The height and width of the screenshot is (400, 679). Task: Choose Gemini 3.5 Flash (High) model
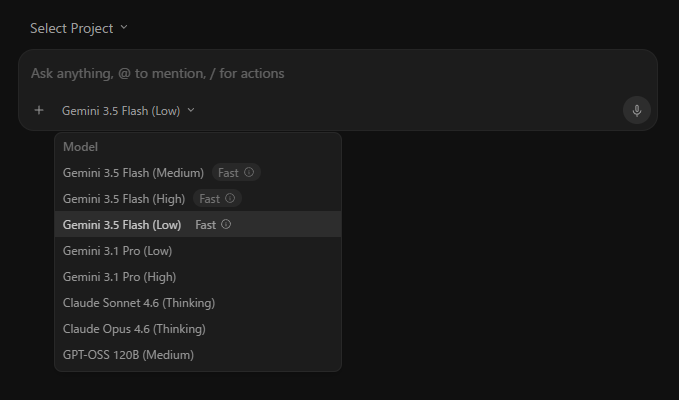click(x=198, y=198)
